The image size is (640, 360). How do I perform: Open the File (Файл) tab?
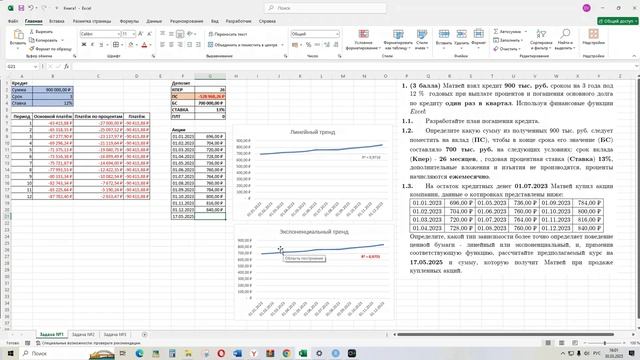(13, 21)
